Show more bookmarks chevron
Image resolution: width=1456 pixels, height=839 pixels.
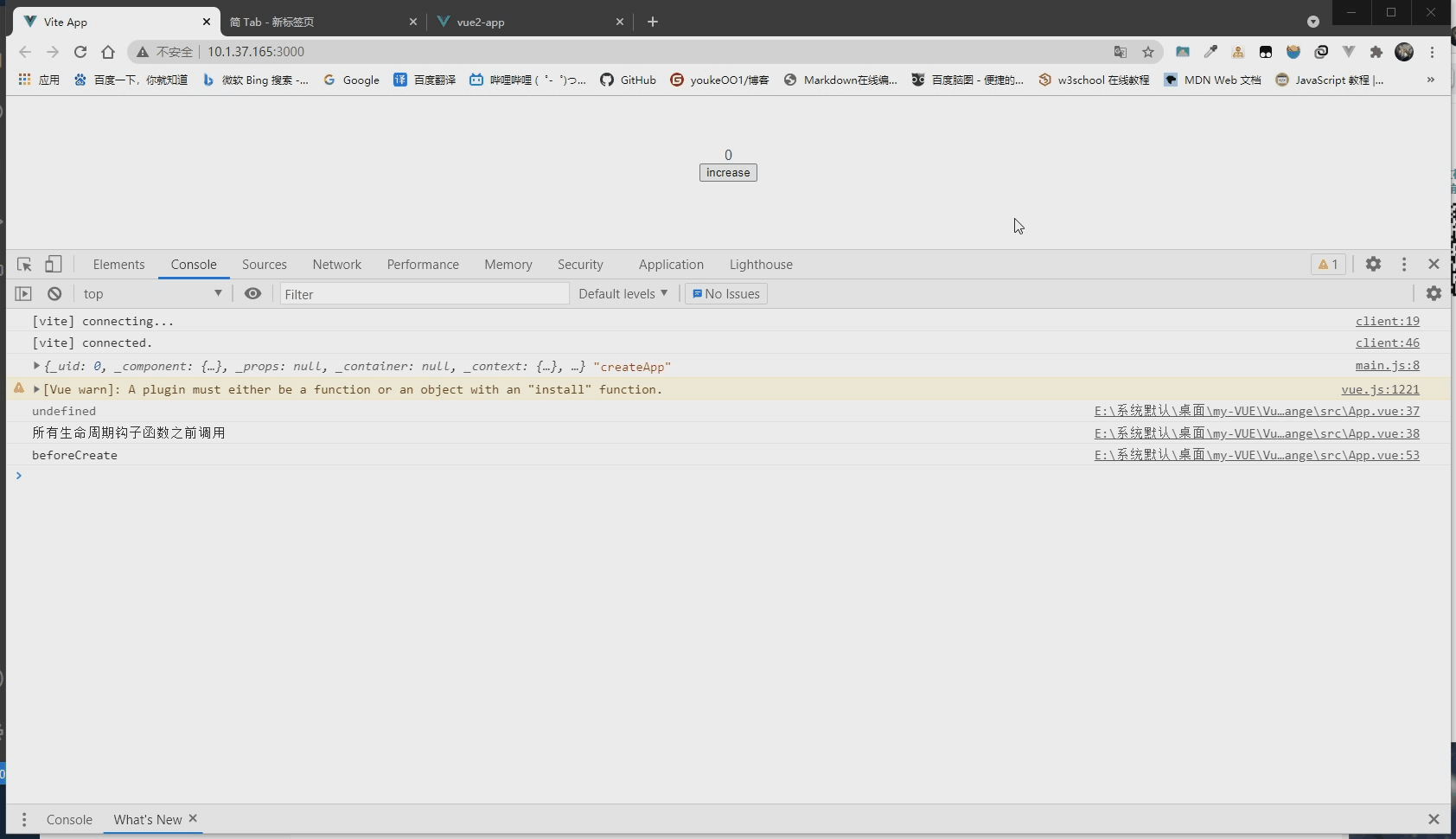(x=1431, y=80)
